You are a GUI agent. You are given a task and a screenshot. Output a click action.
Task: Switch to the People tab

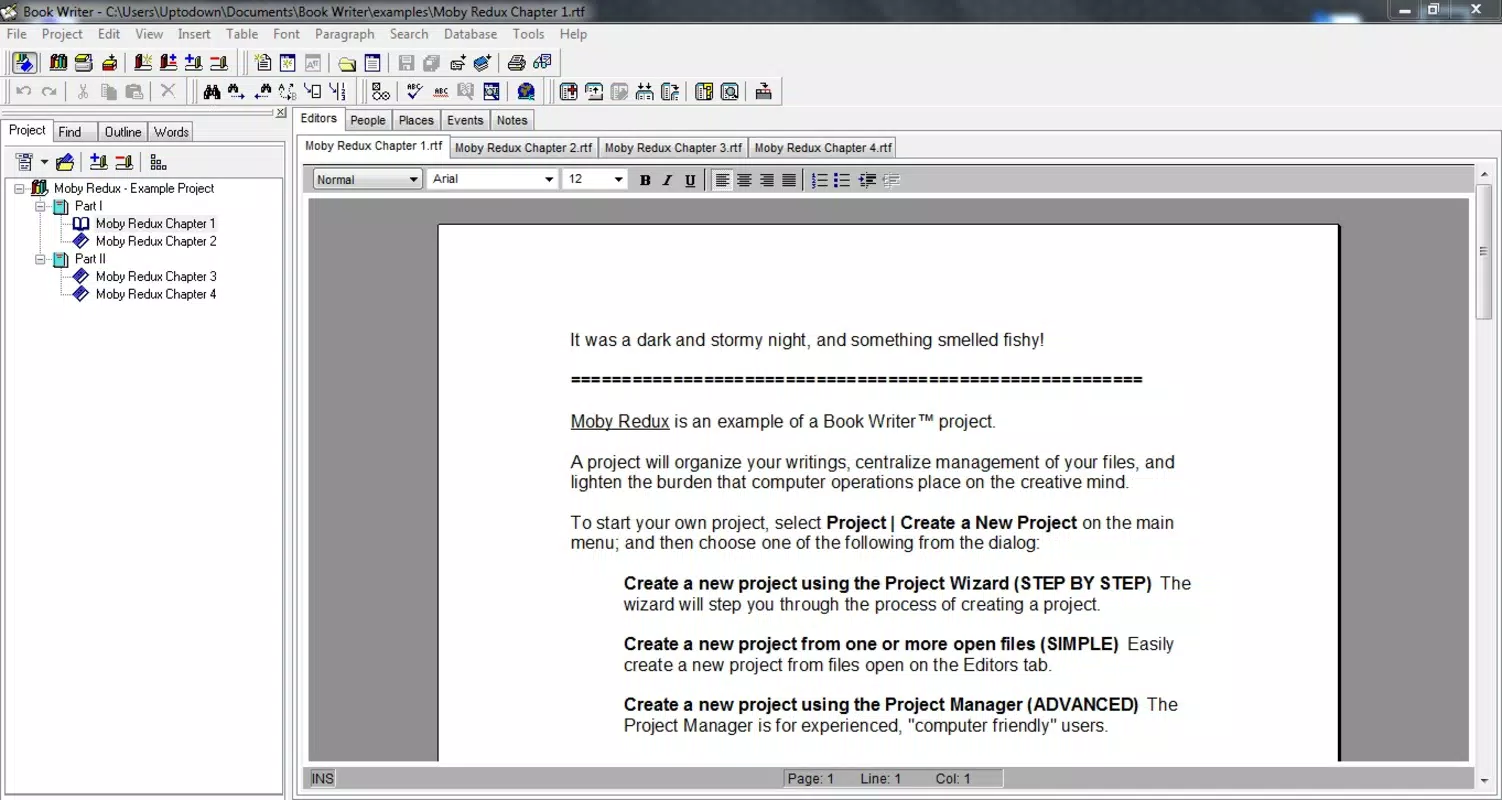click(x=367, y=120)
